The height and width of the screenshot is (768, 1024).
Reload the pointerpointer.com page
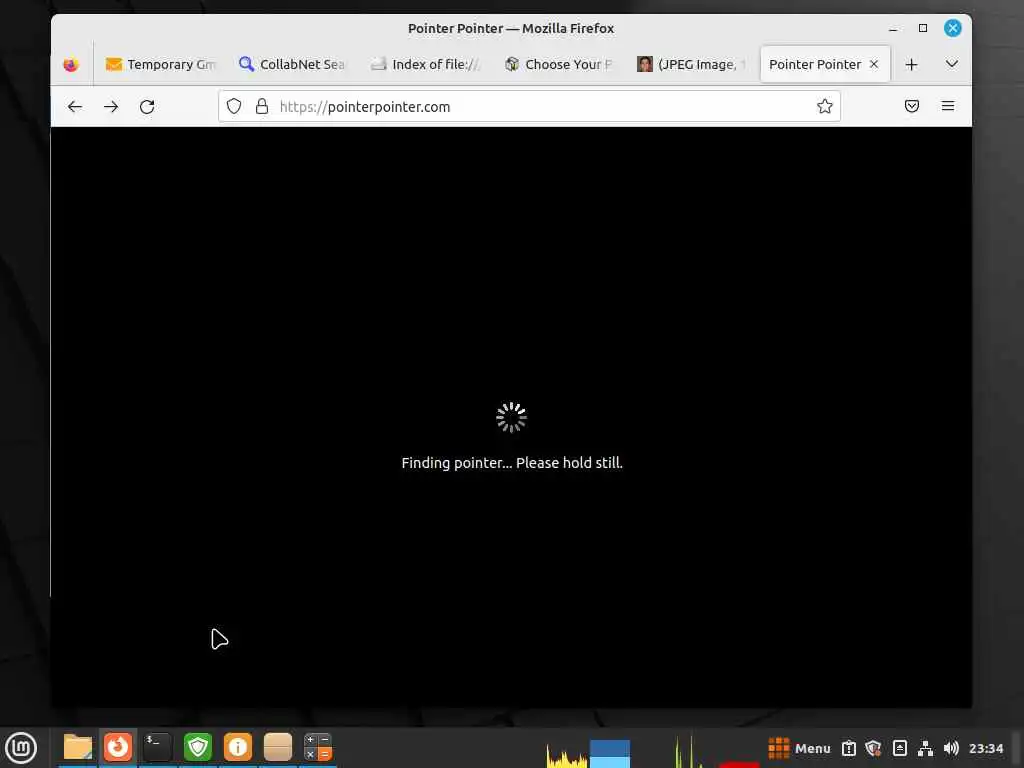point(147,106)
